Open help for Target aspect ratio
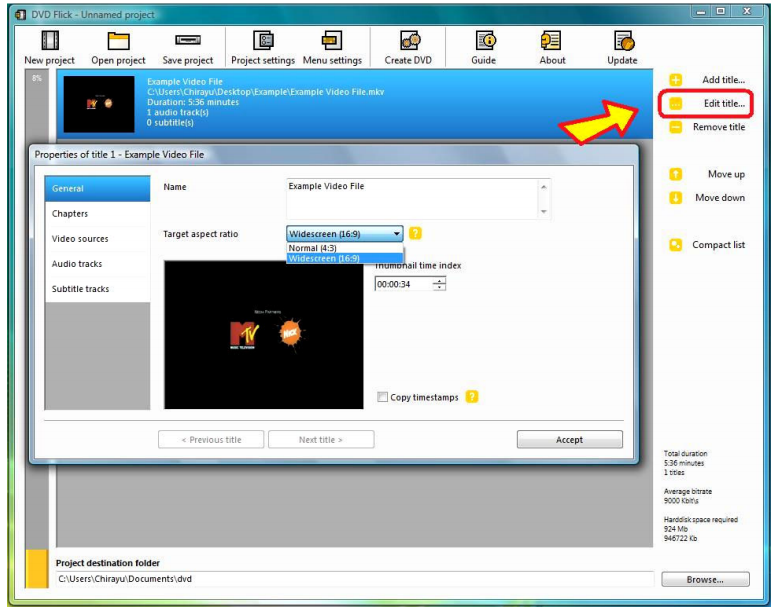774x610 pixels. [x=416, y=233]
